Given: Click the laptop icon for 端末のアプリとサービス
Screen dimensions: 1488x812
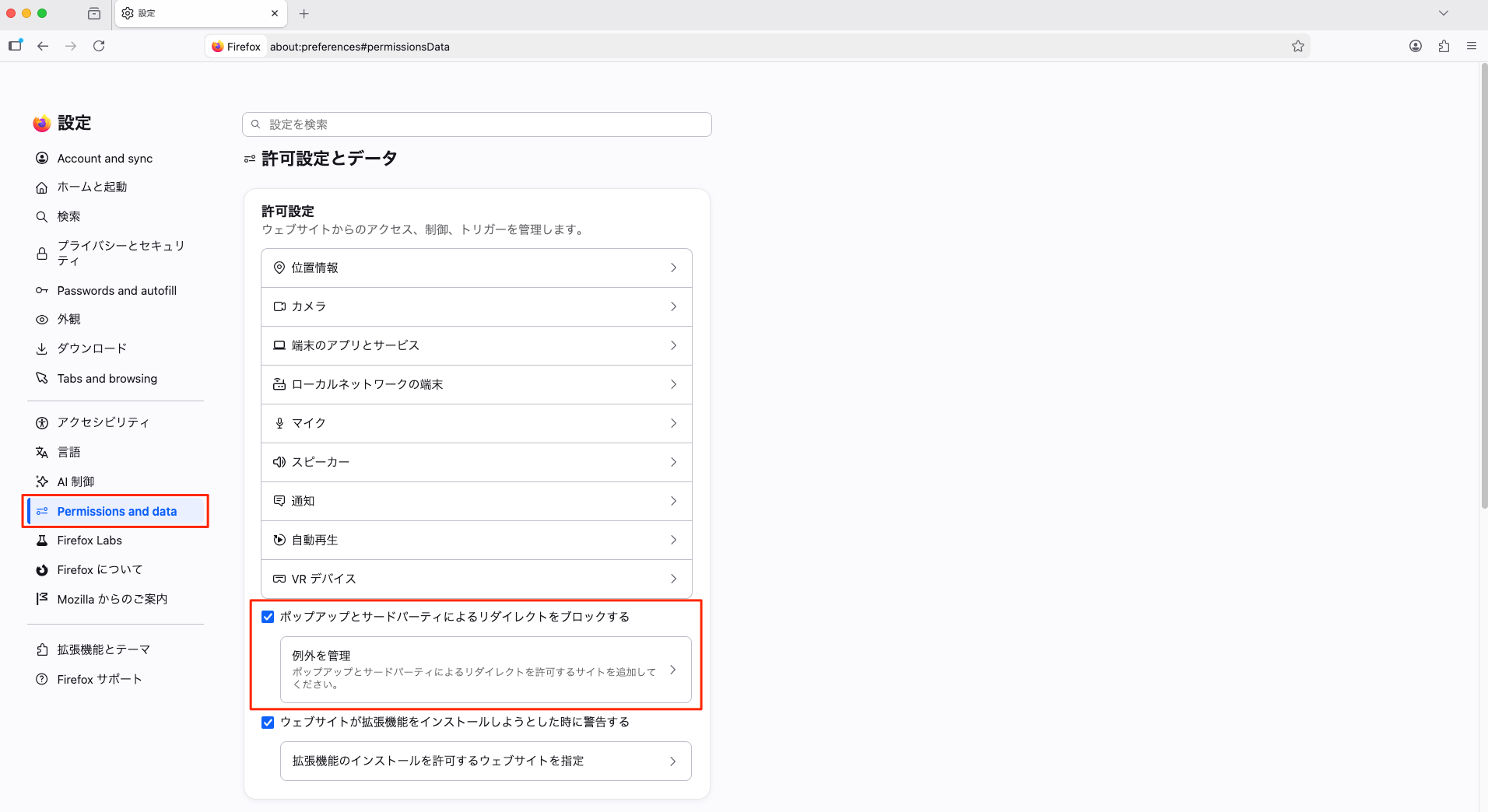Looking at the screenshot, I should [x=279, y=345].
